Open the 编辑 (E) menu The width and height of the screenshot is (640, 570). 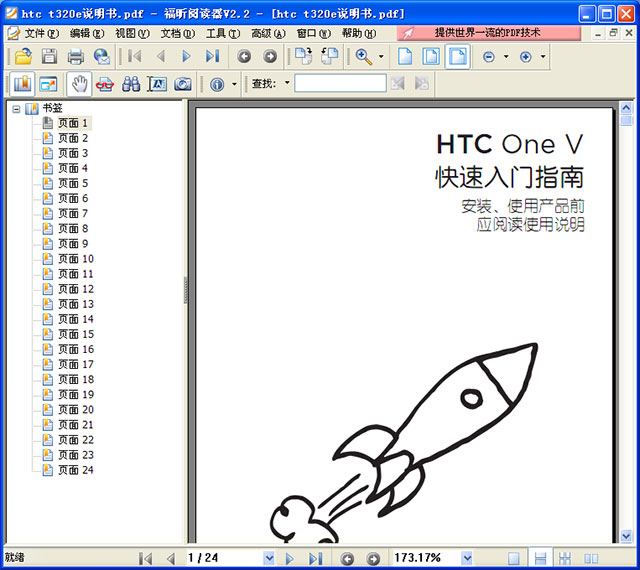pos(87,33)
